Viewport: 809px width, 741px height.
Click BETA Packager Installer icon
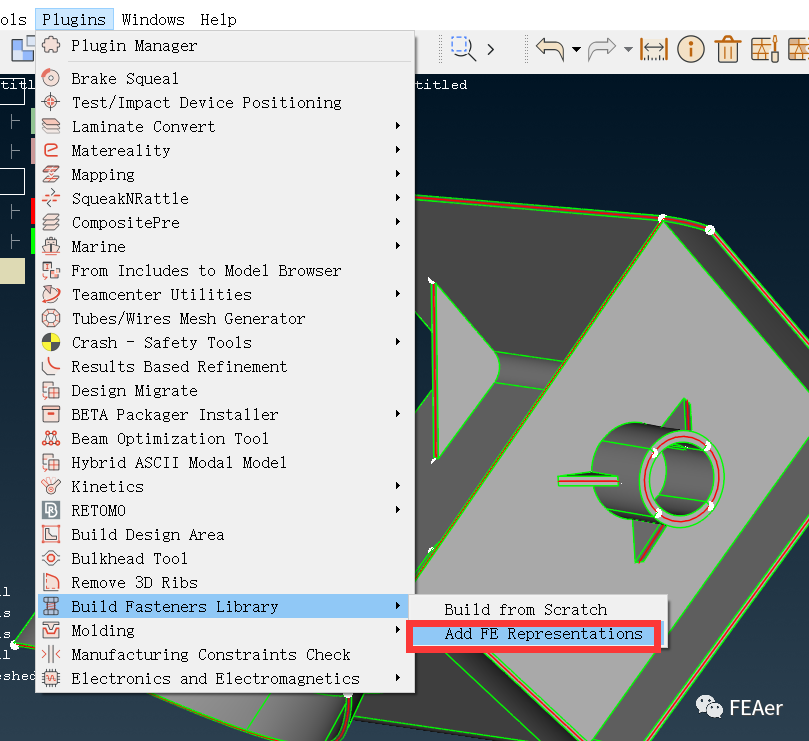51,414
